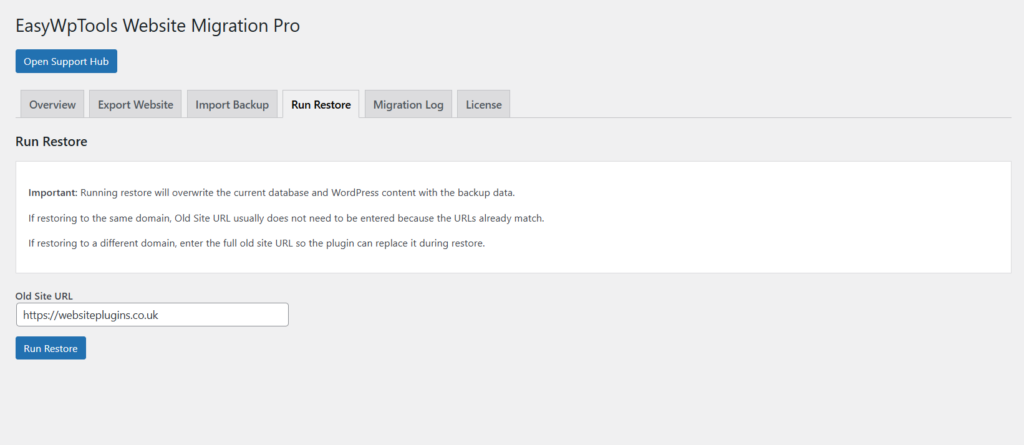Focus the Old Site URL field
Screen dimensions: 1024x445
point(152,314)
